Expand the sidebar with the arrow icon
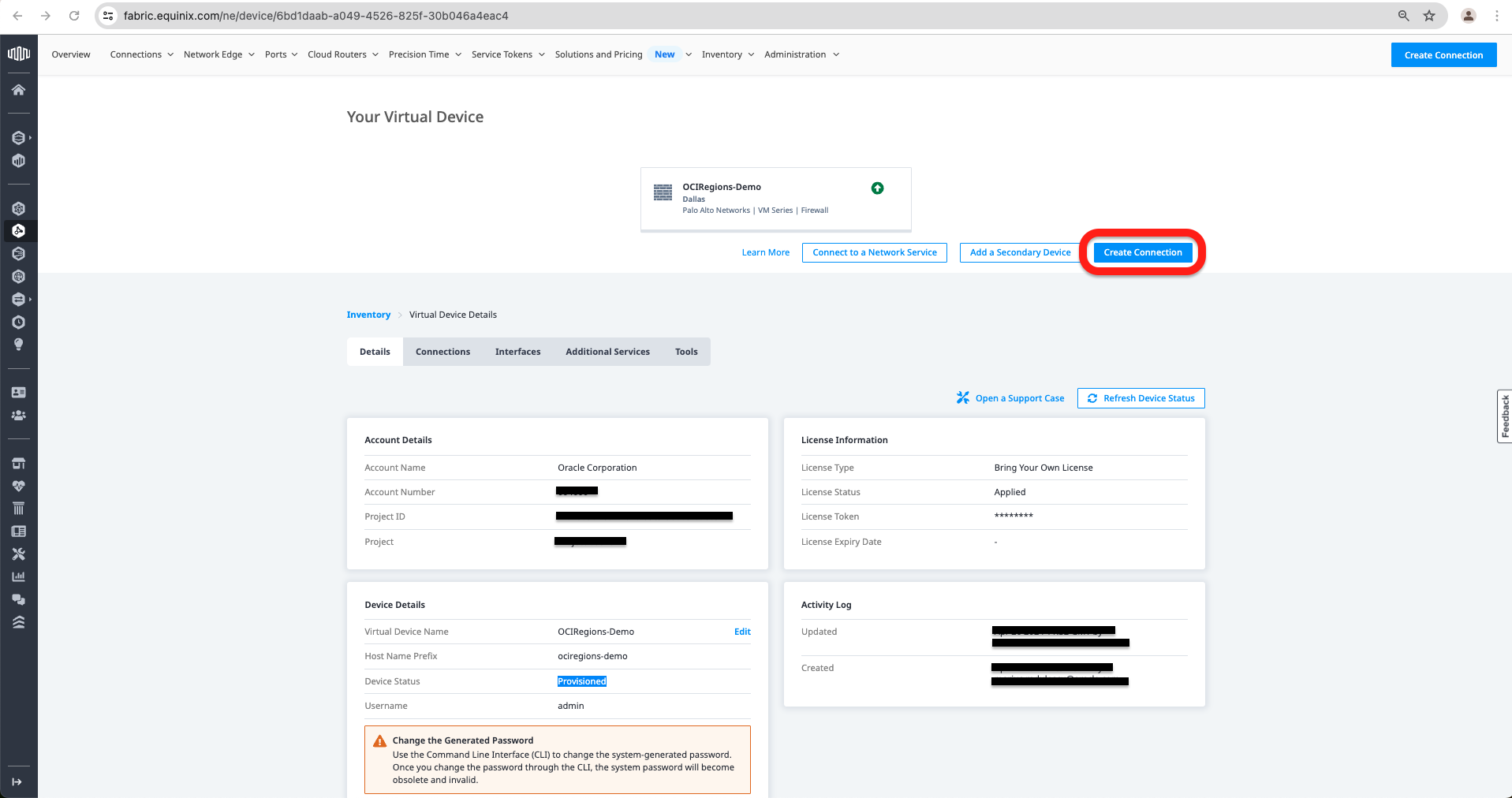The height and width of the screenshot is (798, 1512). pyautogui.click(x=17, y=781)
